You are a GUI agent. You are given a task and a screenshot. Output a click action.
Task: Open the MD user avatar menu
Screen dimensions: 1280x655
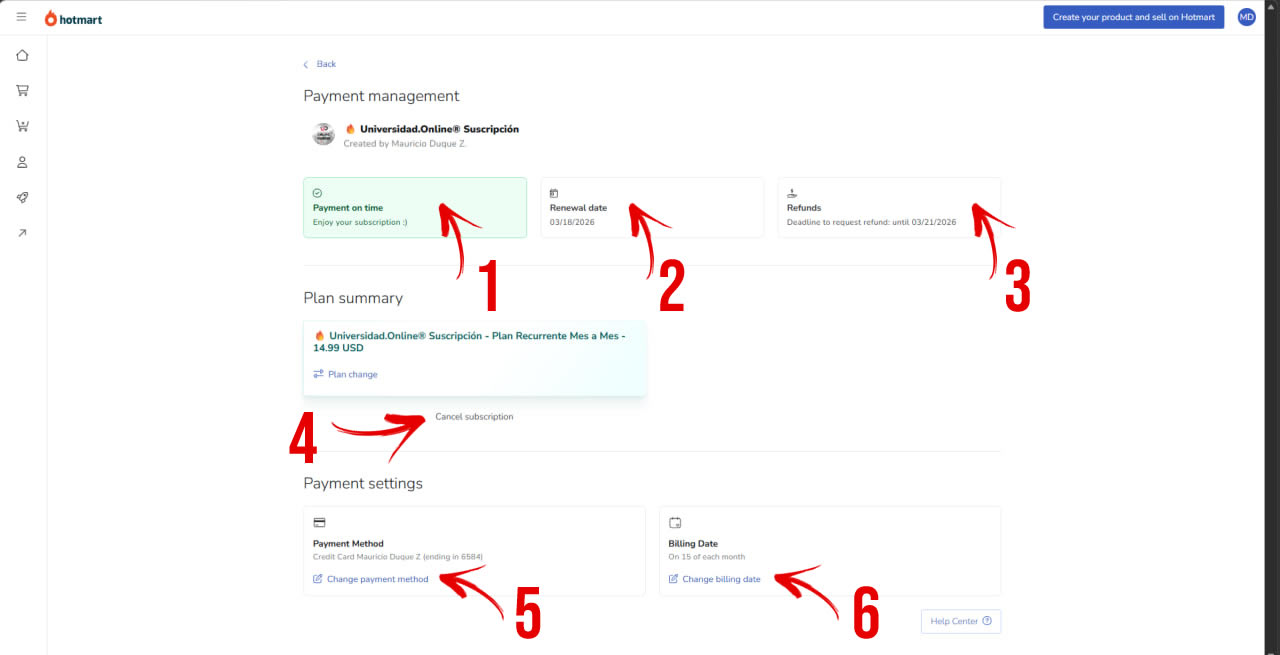click(1246, 17)
